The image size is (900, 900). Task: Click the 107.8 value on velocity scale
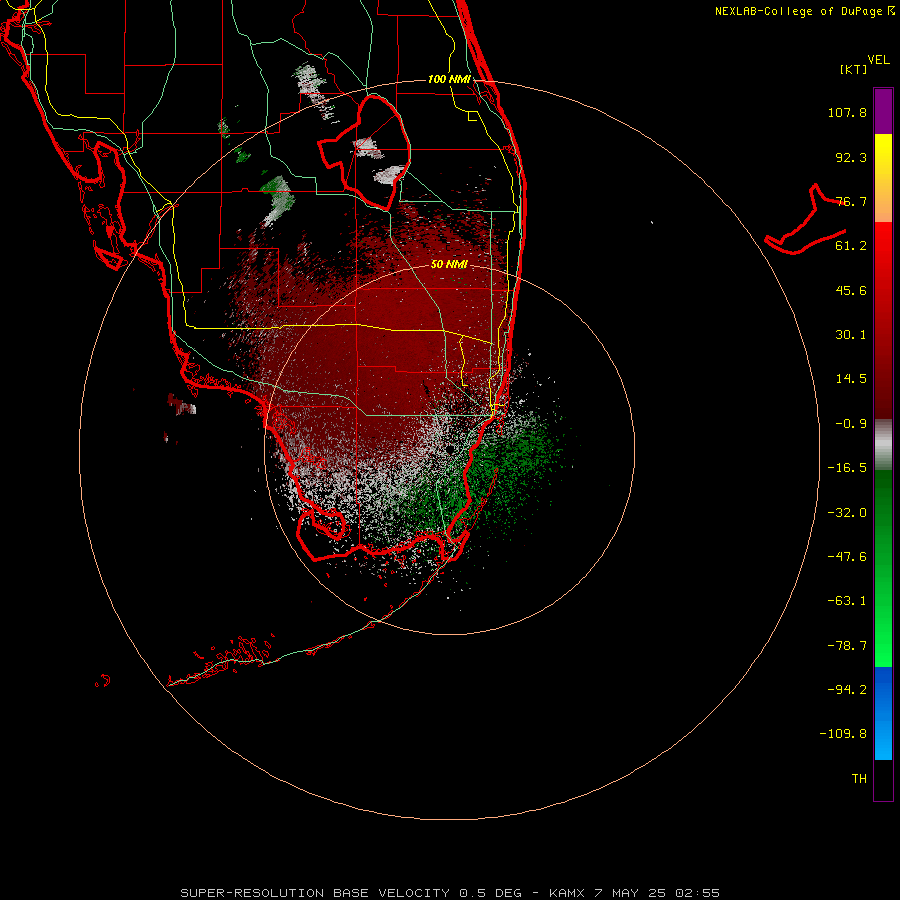(847, 112)
